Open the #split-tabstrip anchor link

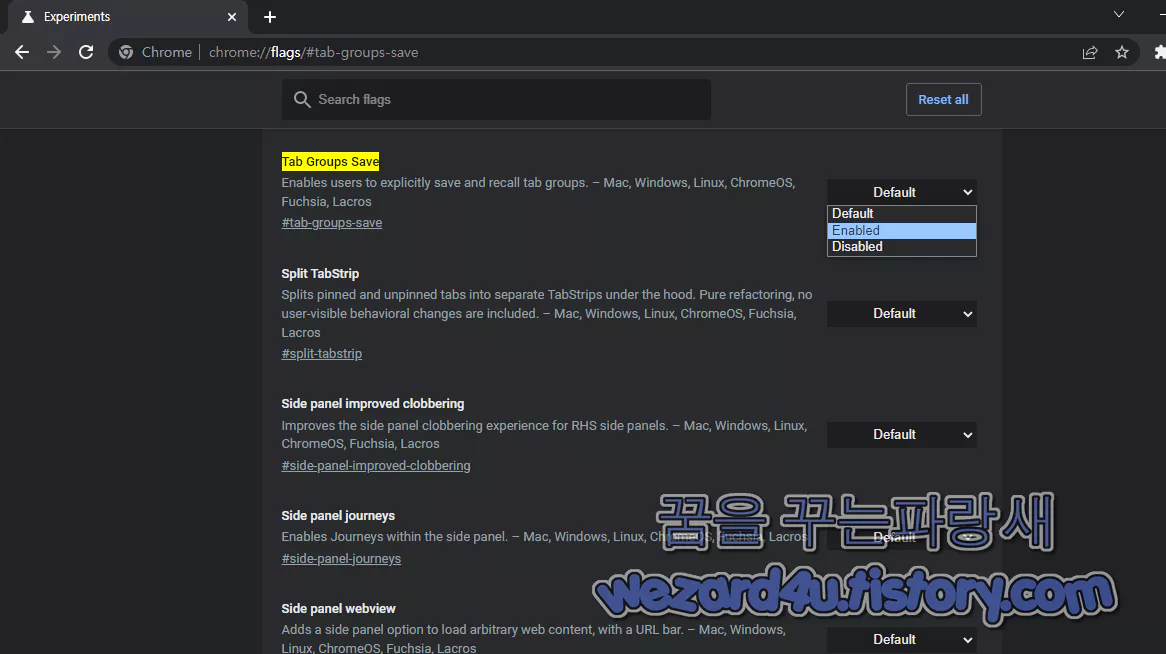(x=321, y=353)
